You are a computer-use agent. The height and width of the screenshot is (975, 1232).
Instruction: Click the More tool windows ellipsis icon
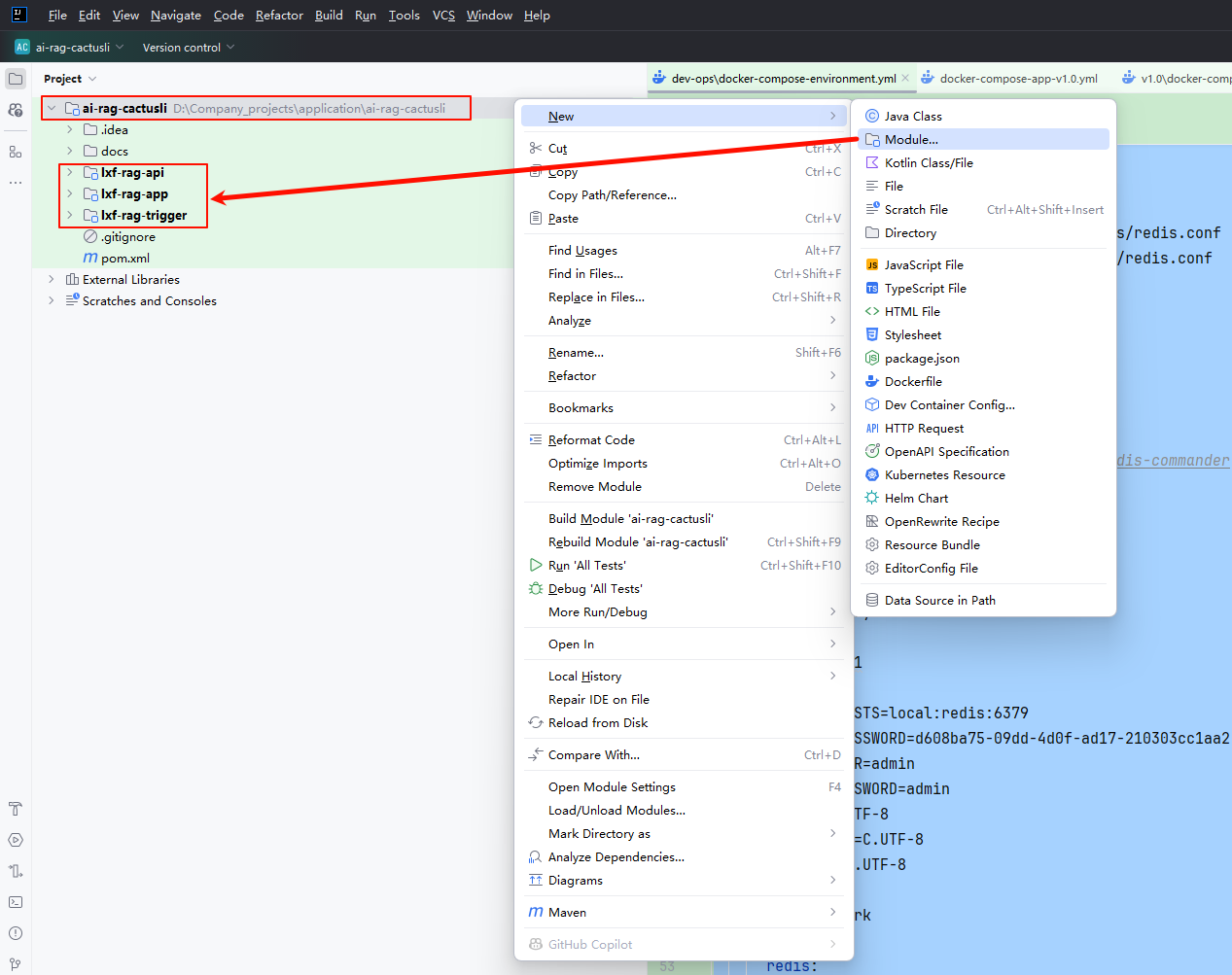click(16, 182)
